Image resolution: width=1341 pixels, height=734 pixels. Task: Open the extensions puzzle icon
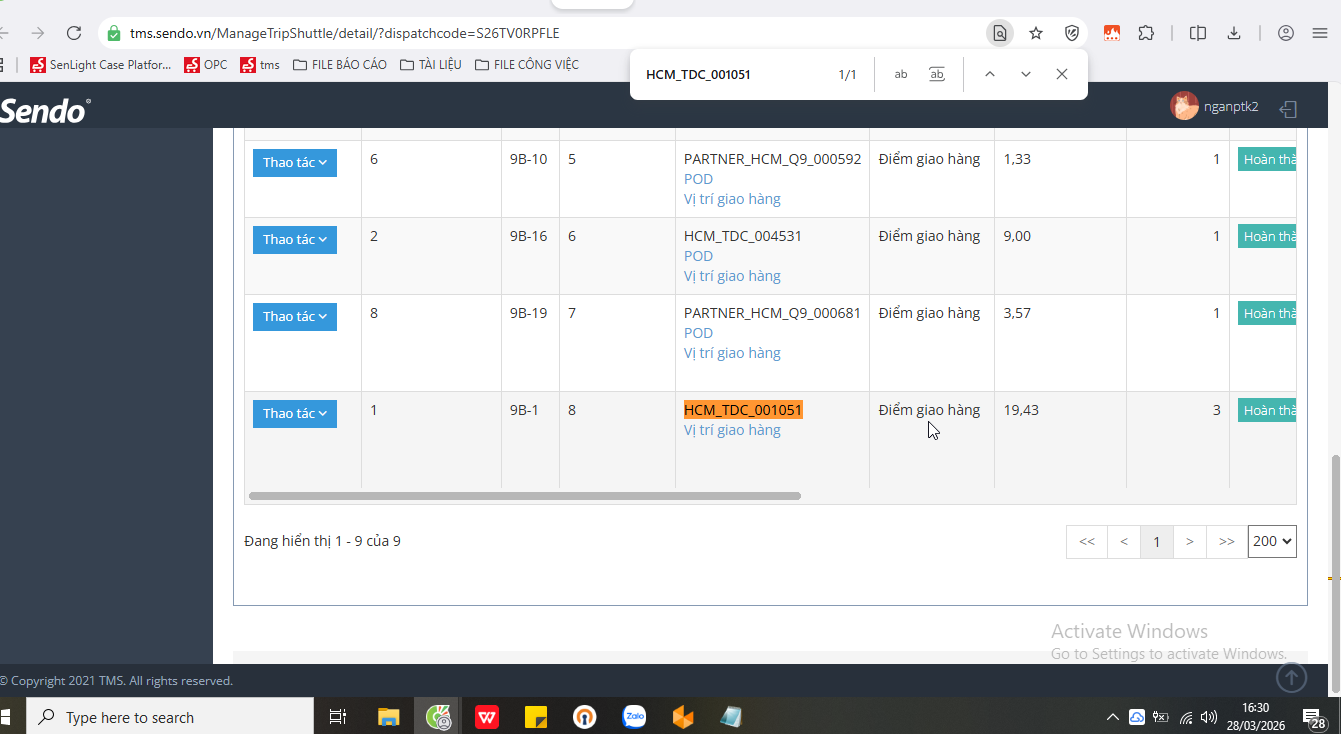pos(1146,33)
